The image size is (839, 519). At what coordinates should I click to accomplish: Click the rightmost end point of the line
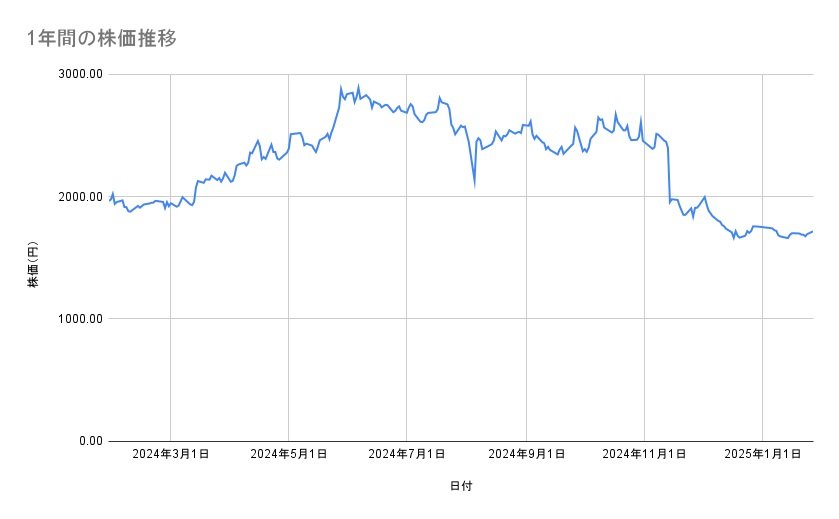pyautogui.click(x=812, y=231)
